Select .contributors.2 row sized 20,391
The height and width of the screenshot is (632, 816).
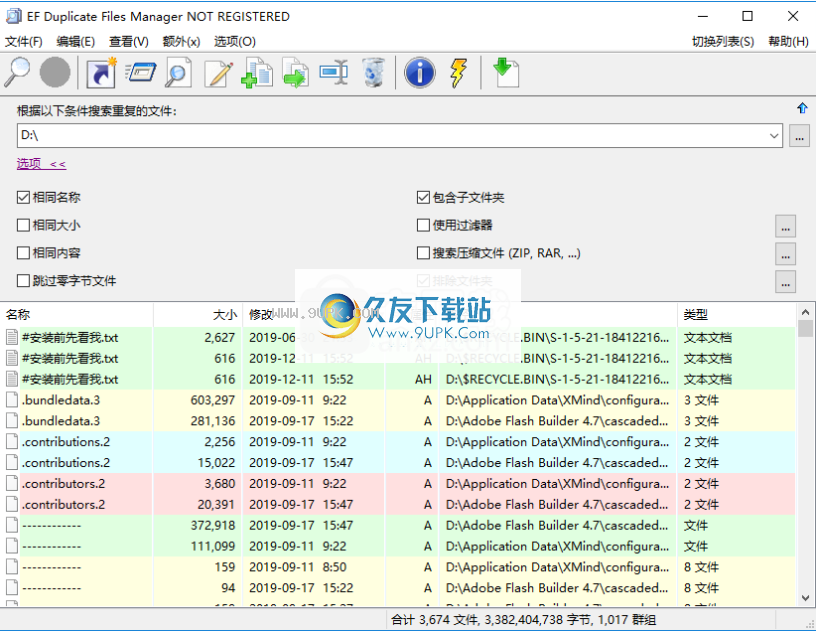(x=398, y=504)
